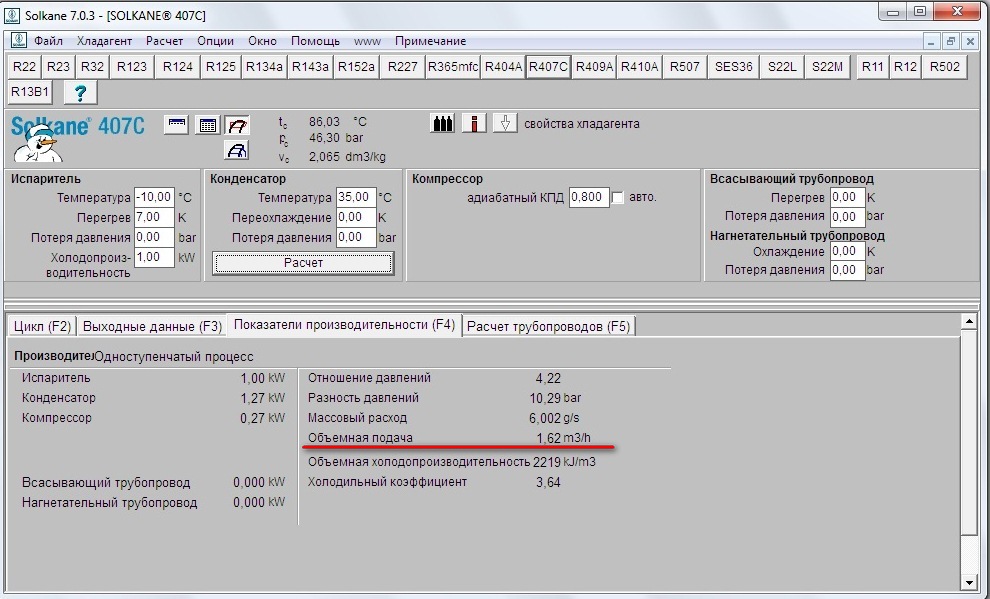Toggle the авто. efficiency checkbox
The height and width of the screenshot is (599, 990).
pos(617,198)
